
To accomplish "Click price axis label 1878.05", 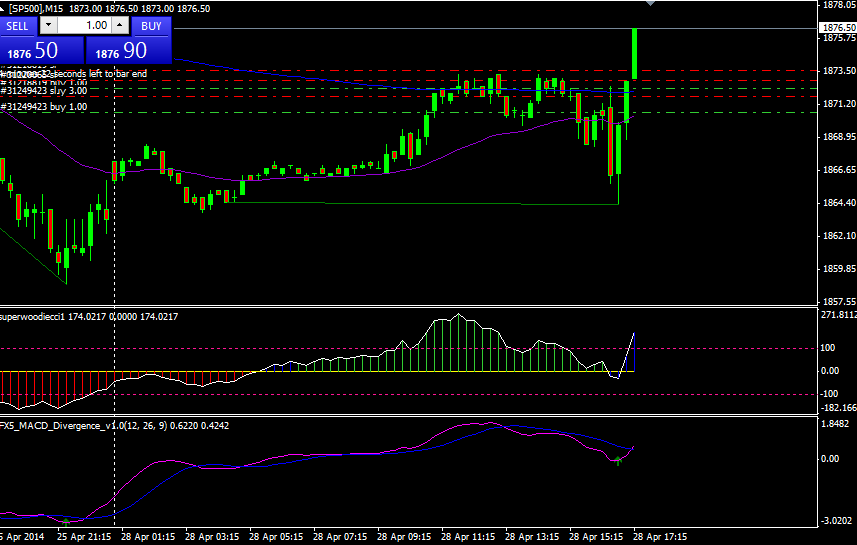I will coord(838,5).
